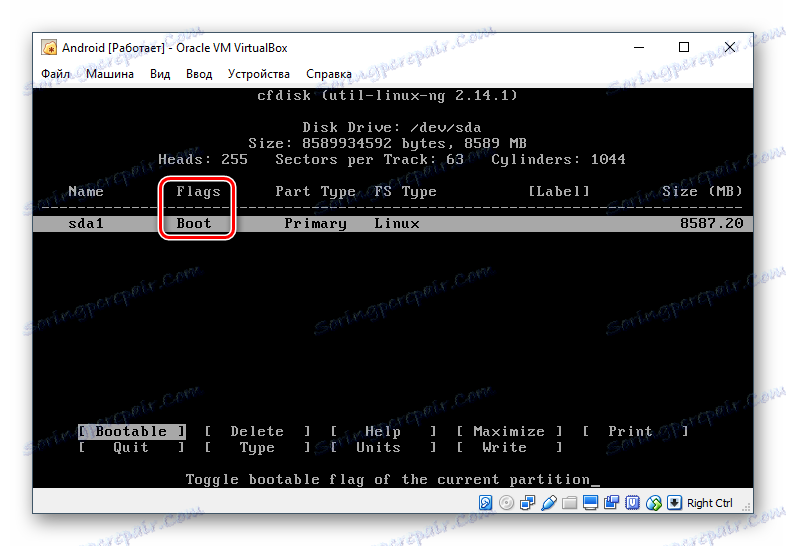Click the Part Type column header
The width and height of the screenshot is (786, 546).
point(315,192)
